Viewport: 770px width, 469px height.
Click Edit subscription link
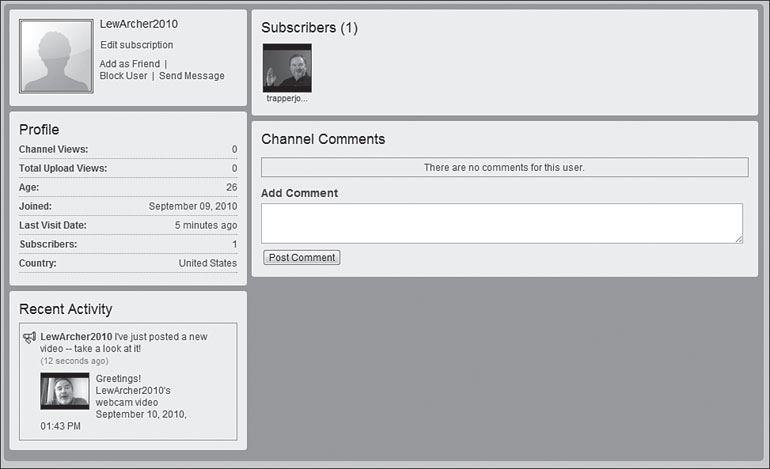click(137, 45)
